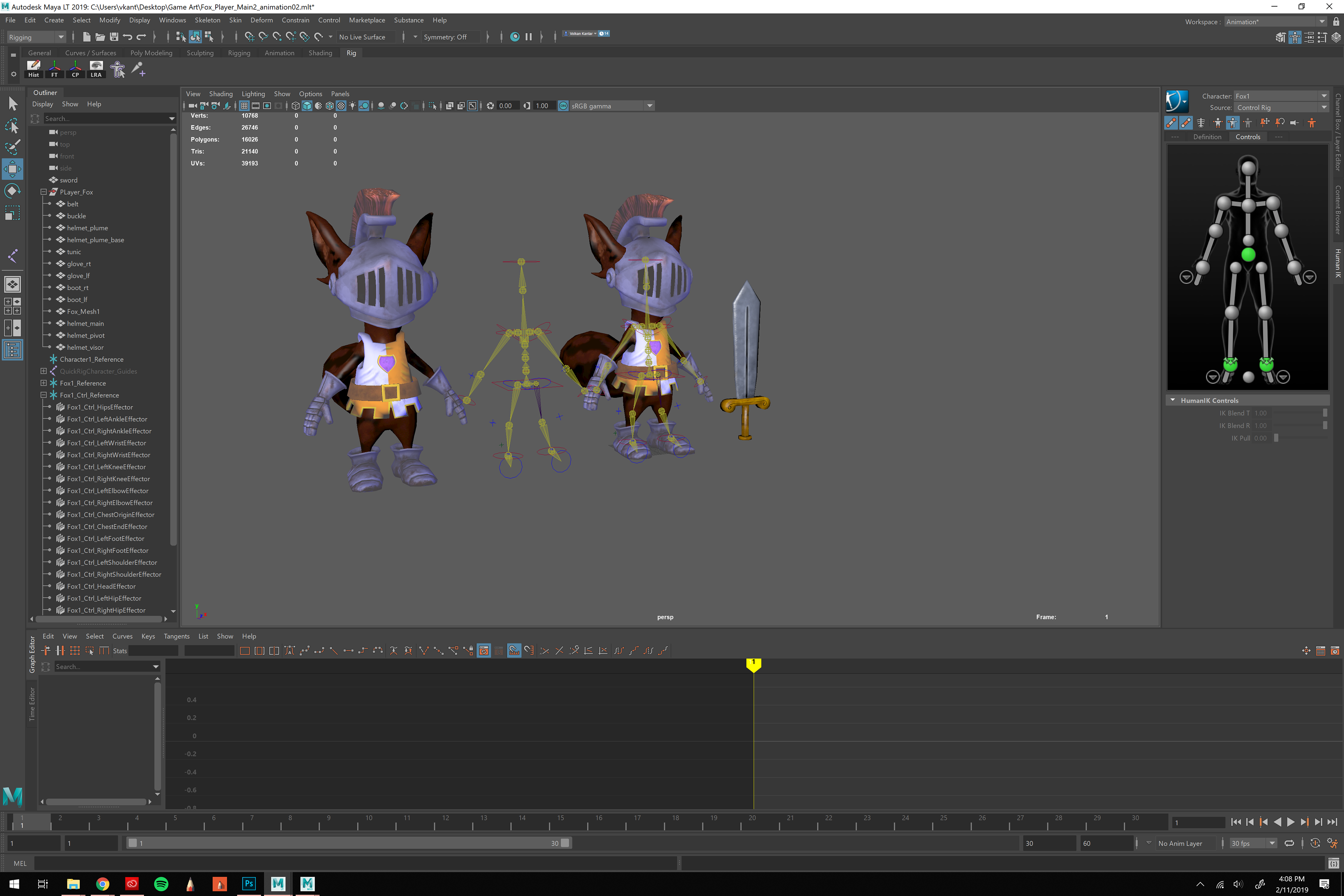Click the HumanIK Pin Rotation icon
The image size is (1344, 896).
[x=1280, y=122]
